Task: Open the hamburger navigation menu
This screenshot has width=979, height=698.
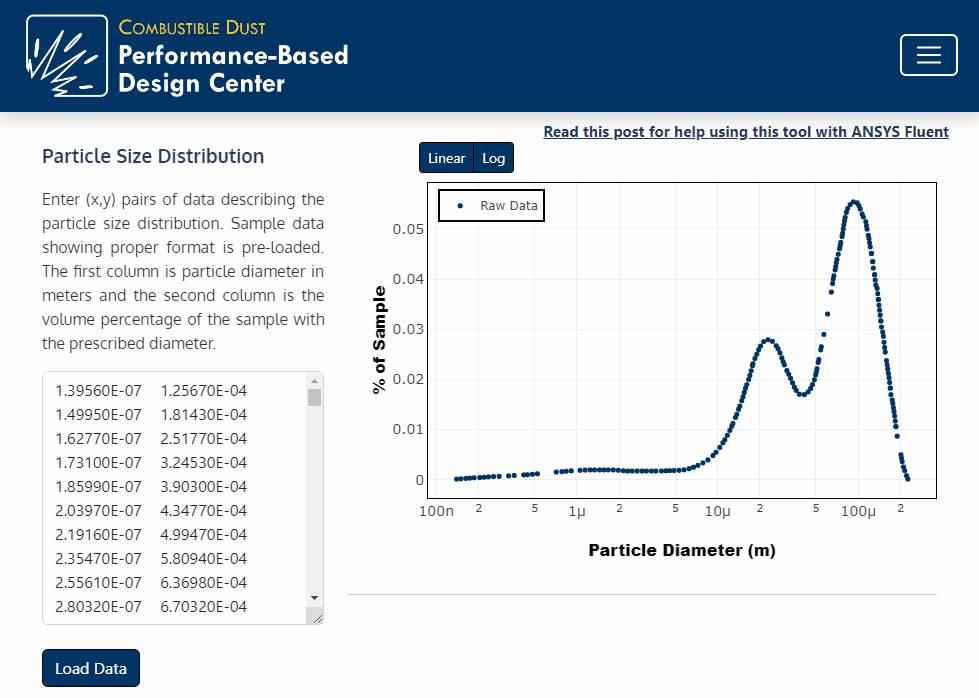Action: tap(928, 55)
